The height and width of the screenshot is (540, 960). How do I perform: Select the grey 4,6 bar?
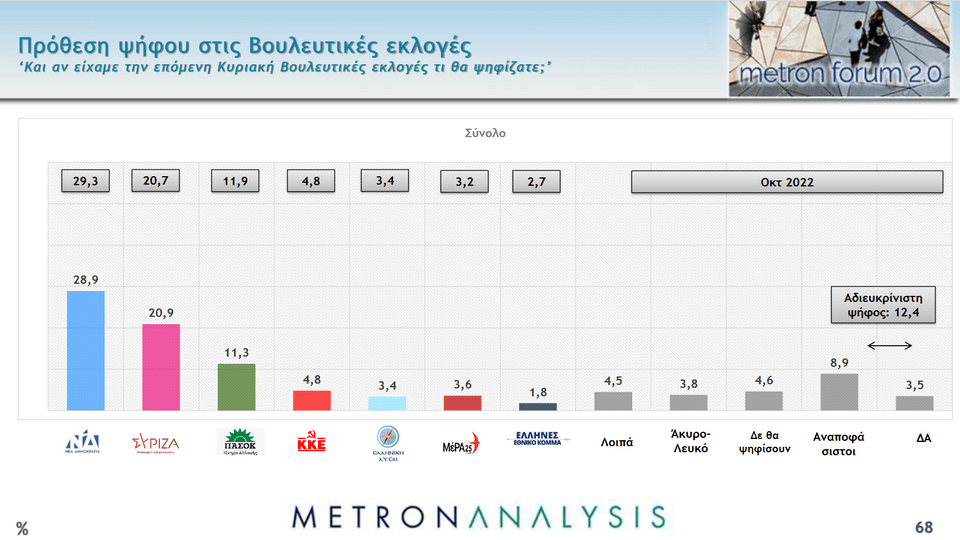click(x=763, y=401)
